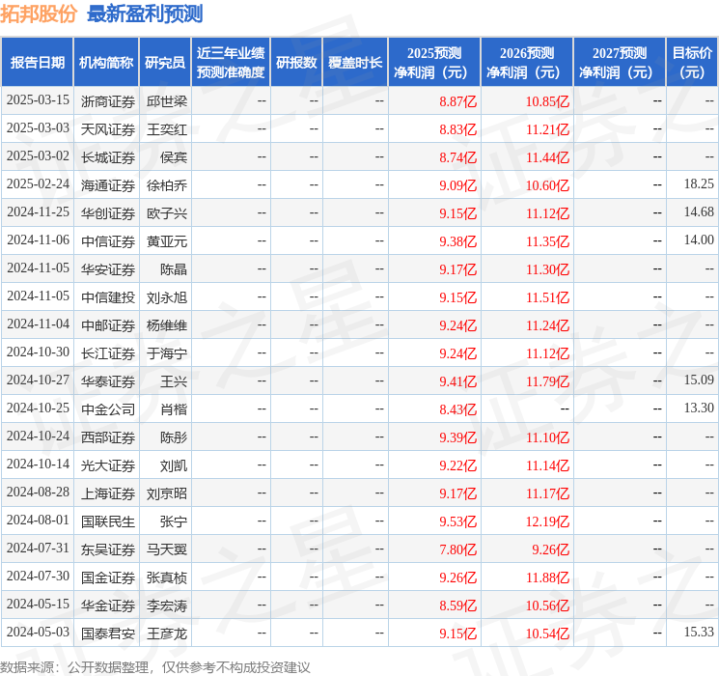The height and width of the screenshot is (676, 719).
Task: Click date cell 2025-03-02
Action: tap(38, 156)
